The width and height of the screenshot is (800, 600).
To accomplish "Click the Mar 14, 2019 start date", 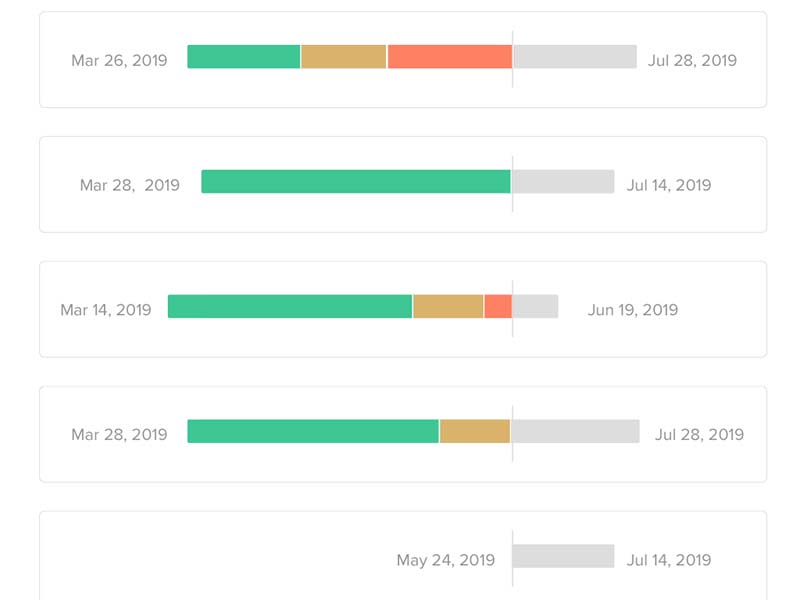I will point(106,310).
